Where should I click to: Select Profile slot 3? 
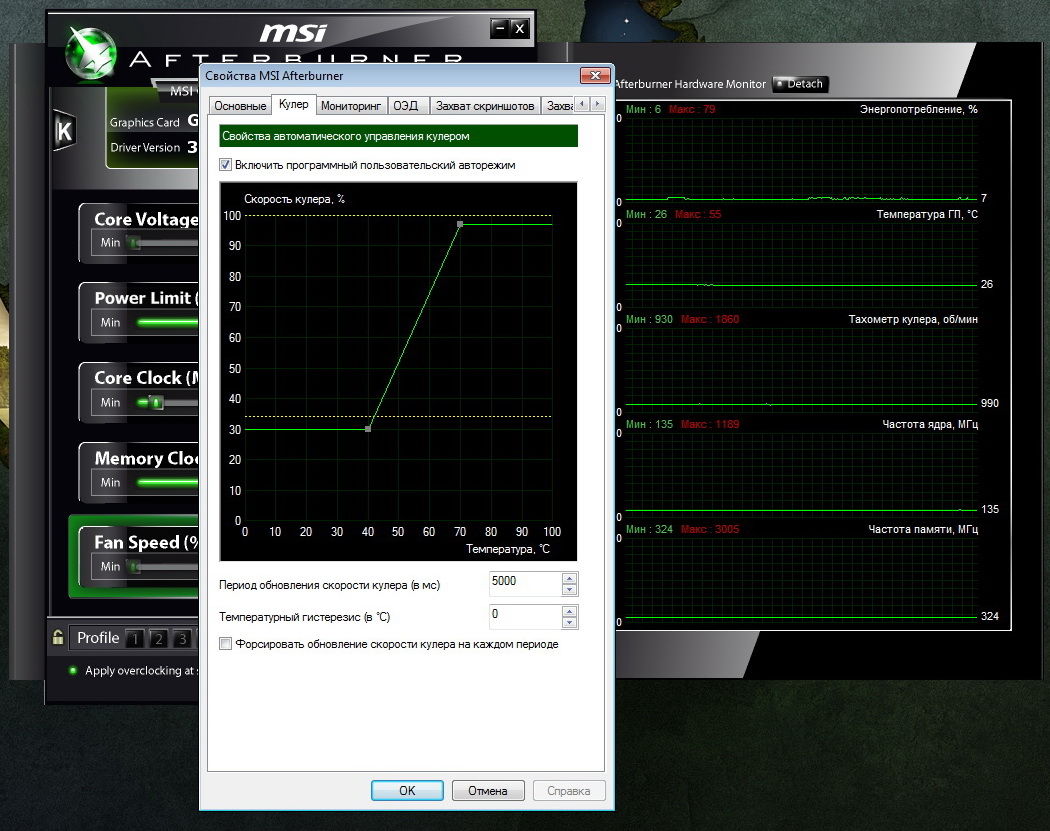(x=181, y=638)
